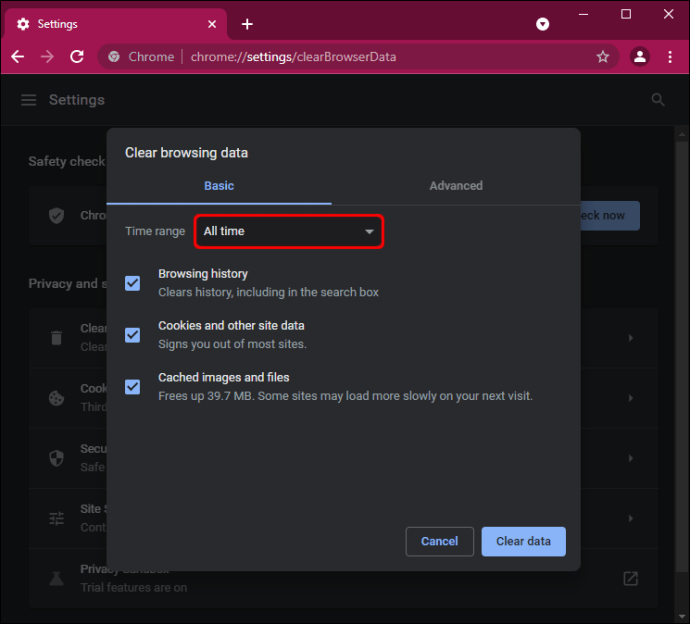This screenshot has height=624, width=690.
Task: Uncheck Cached images and files
Action: [132, 387]
